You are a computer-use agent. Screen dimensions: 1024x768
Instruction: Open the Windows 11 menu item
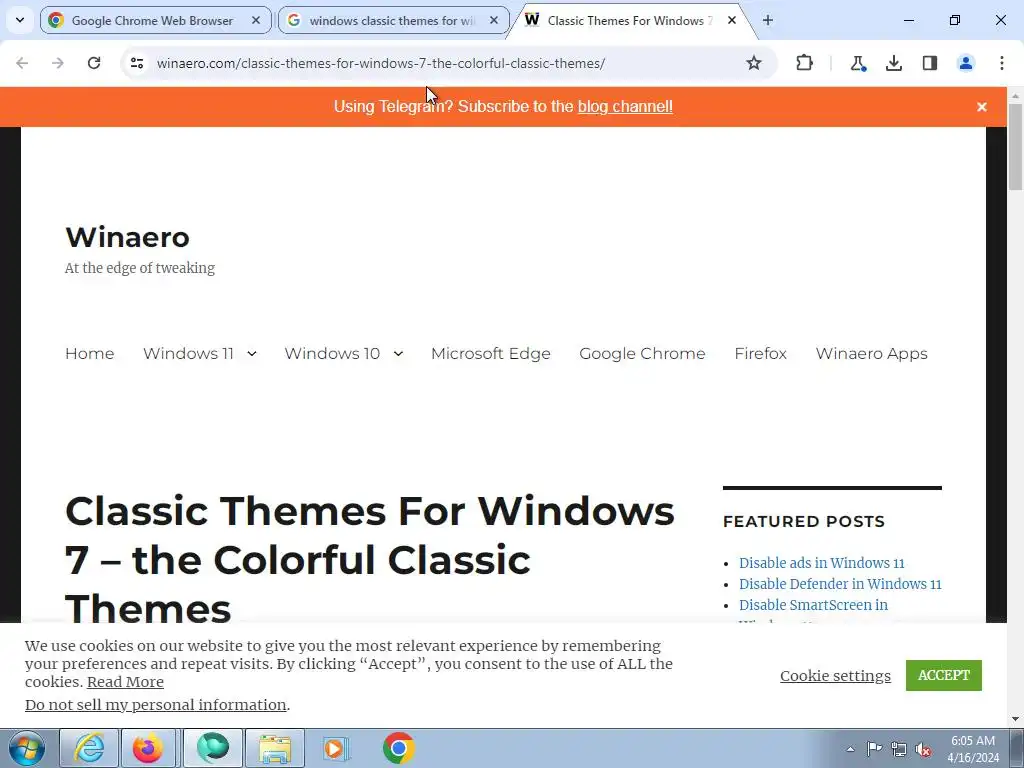(x=188, y=353)
